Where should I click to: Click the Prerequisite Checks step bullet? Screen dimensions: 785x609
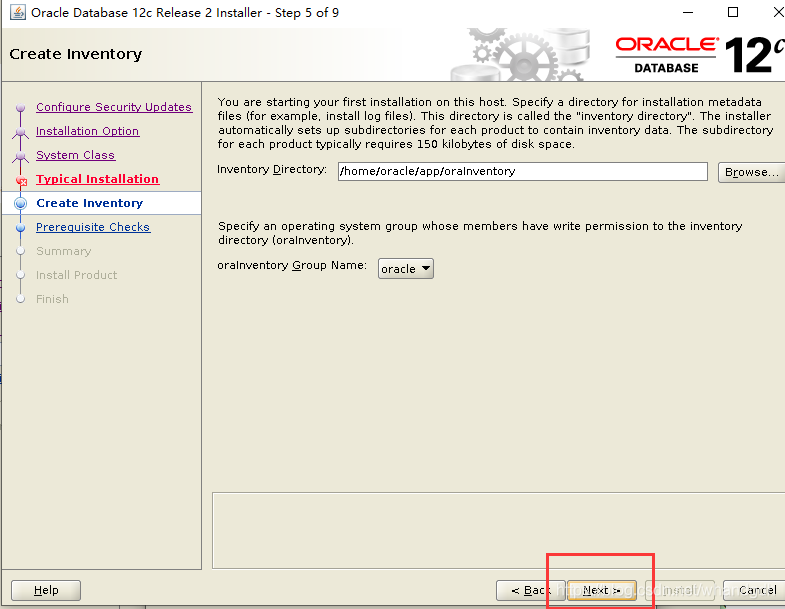(x=21, y=228)
